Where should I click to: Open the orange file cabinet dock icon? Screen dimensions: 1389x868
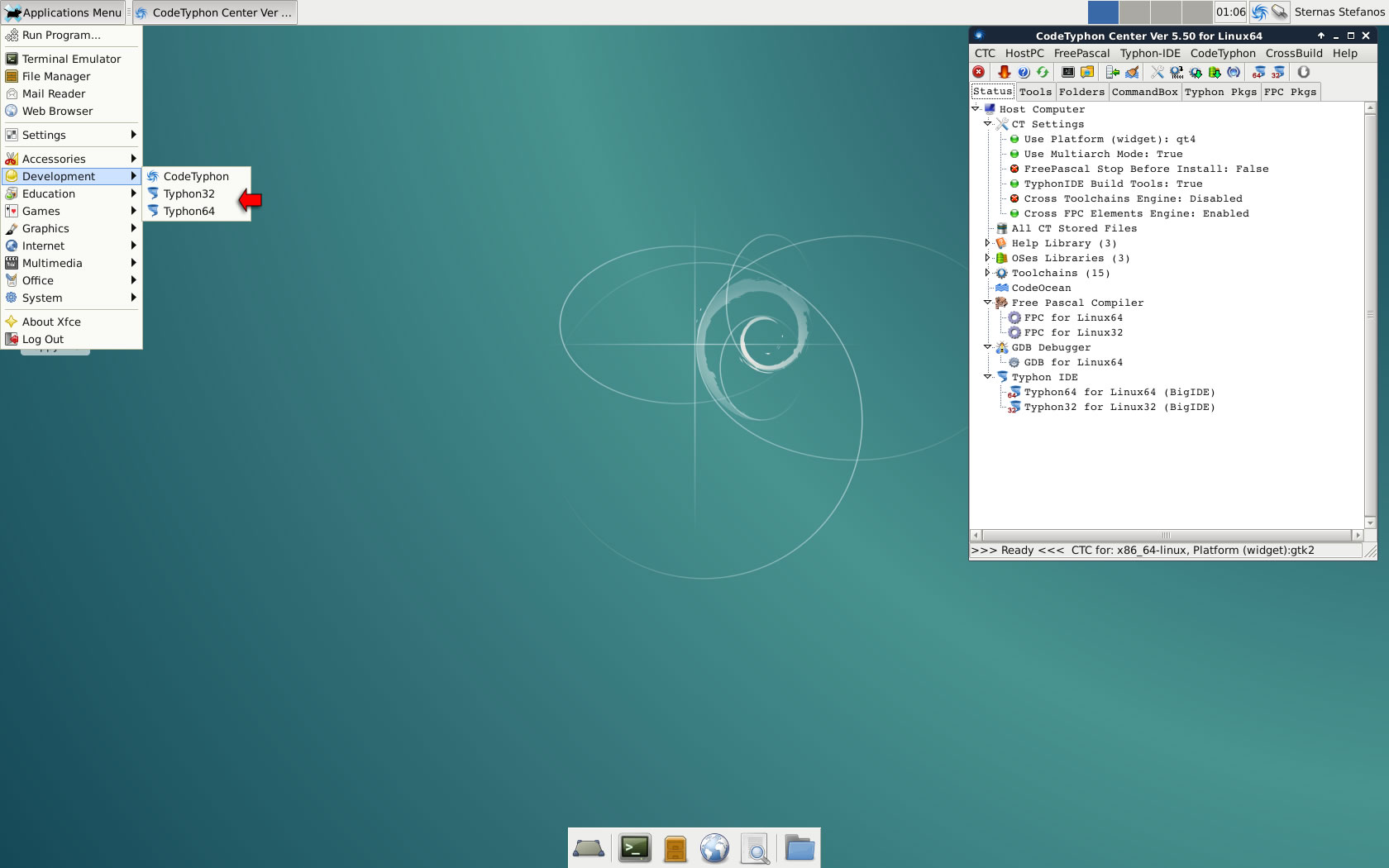tap(675, 848)
